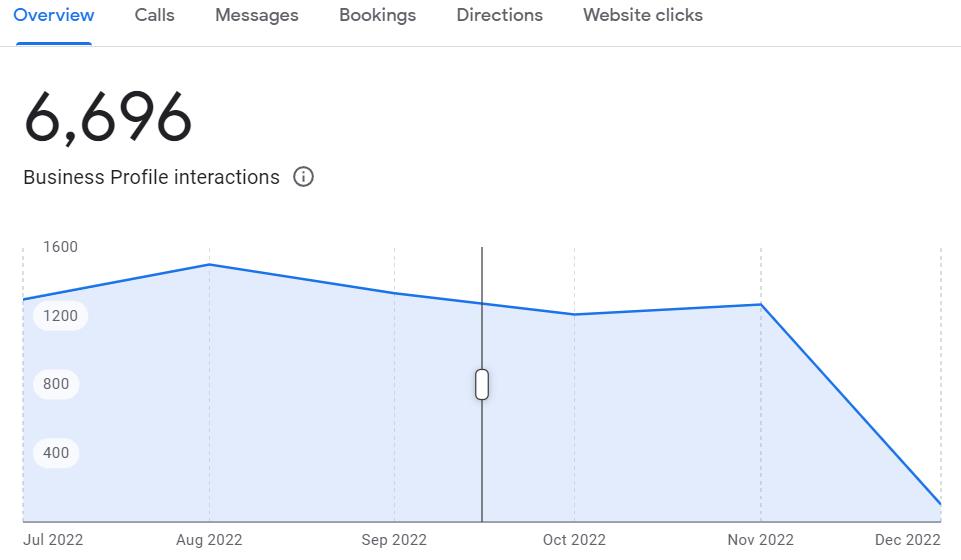View the Directions tab

click(x=499, y=15)
